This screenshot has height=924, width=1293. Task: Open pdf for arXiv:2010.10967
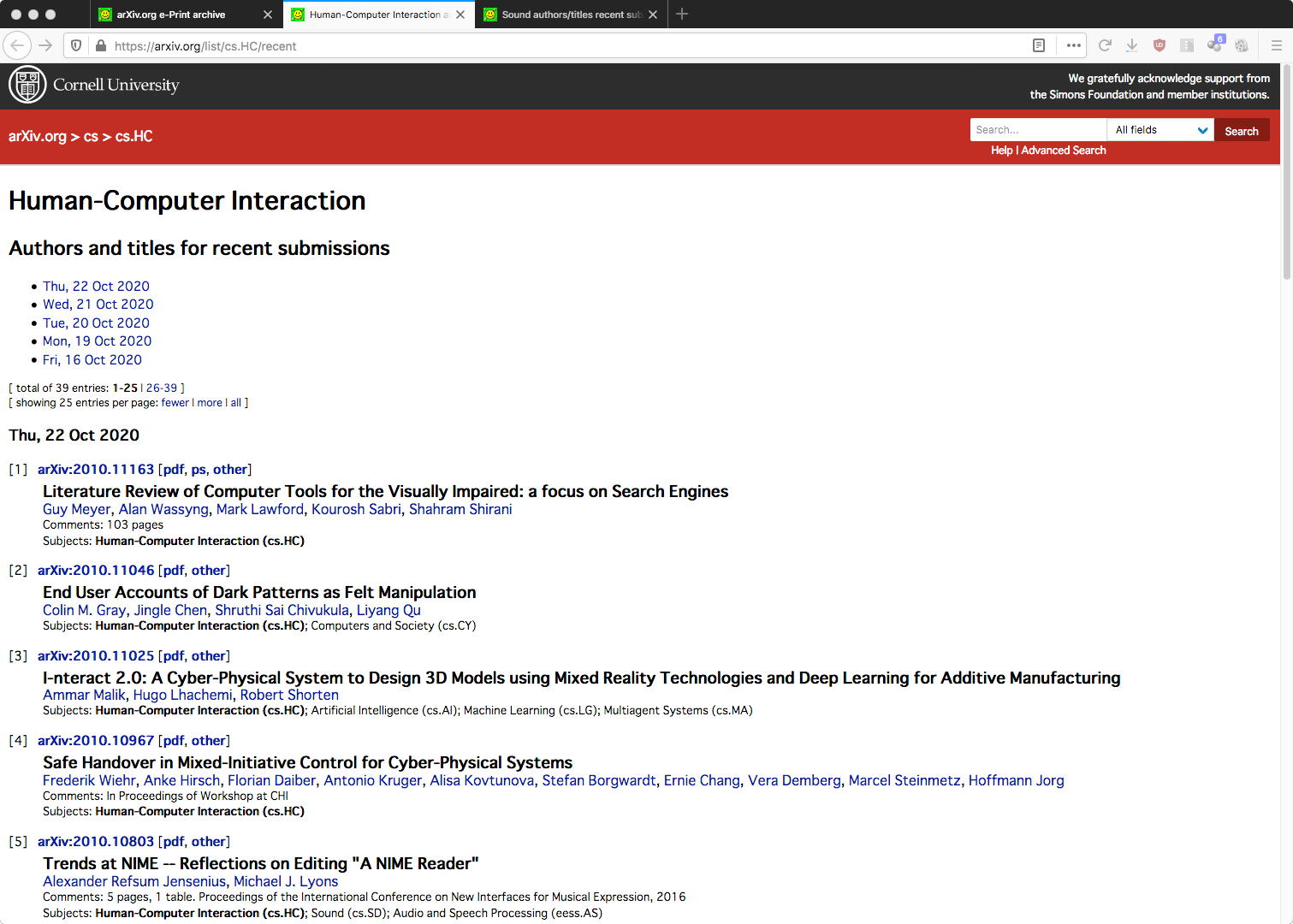coord(174,740)
